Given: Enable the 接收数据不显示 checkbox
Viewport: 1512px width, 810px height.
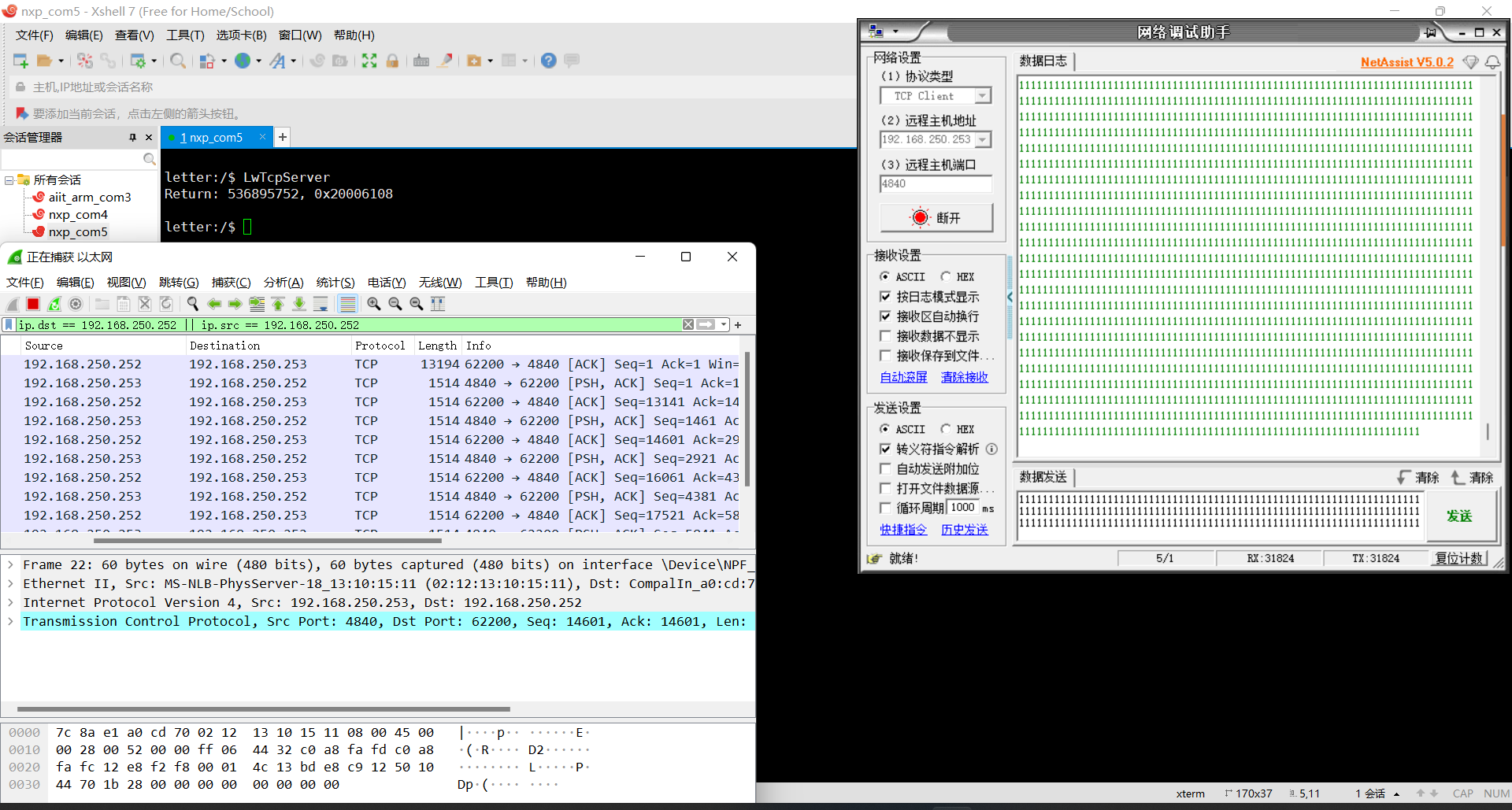Looking at the screenshot, I should tap(886, 336).
